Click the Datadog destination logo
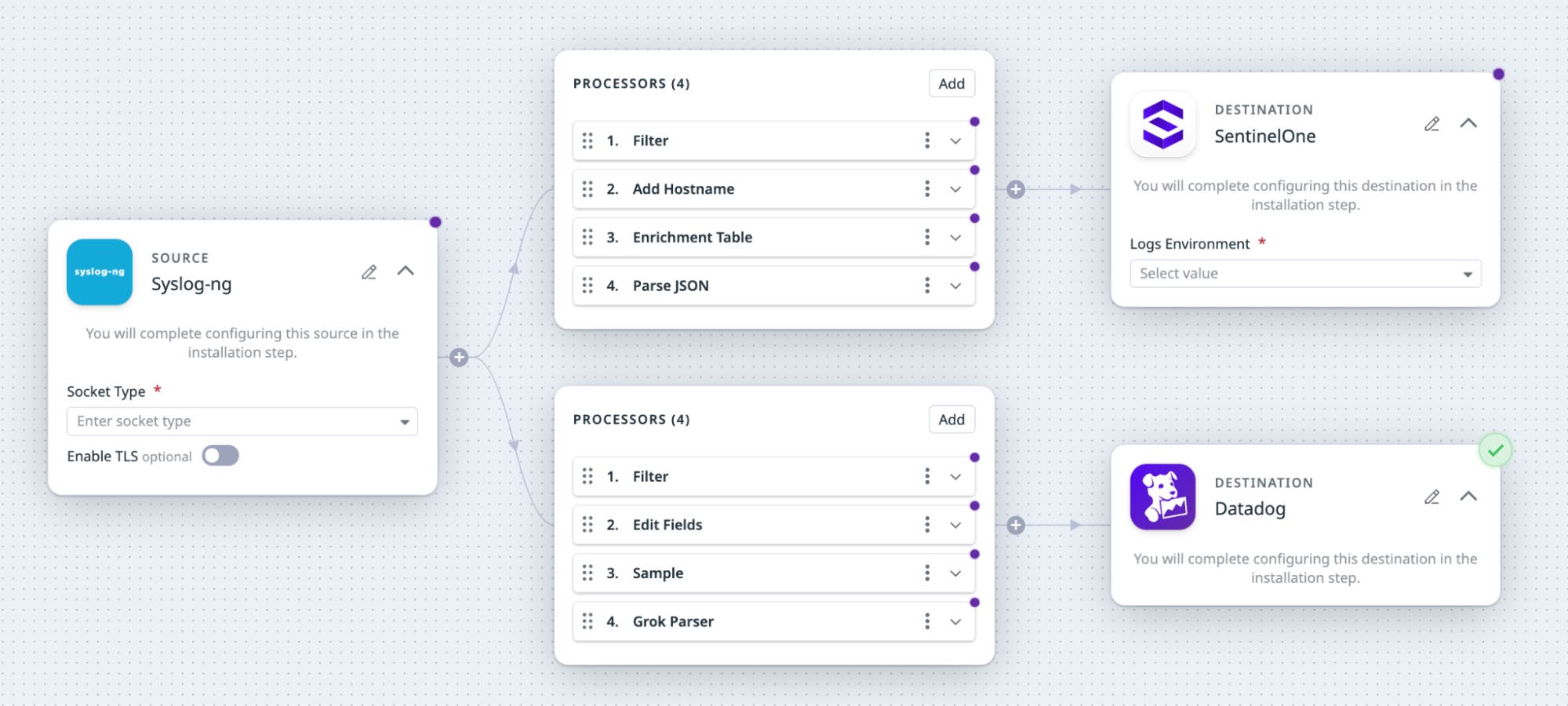 point(1162,497)
